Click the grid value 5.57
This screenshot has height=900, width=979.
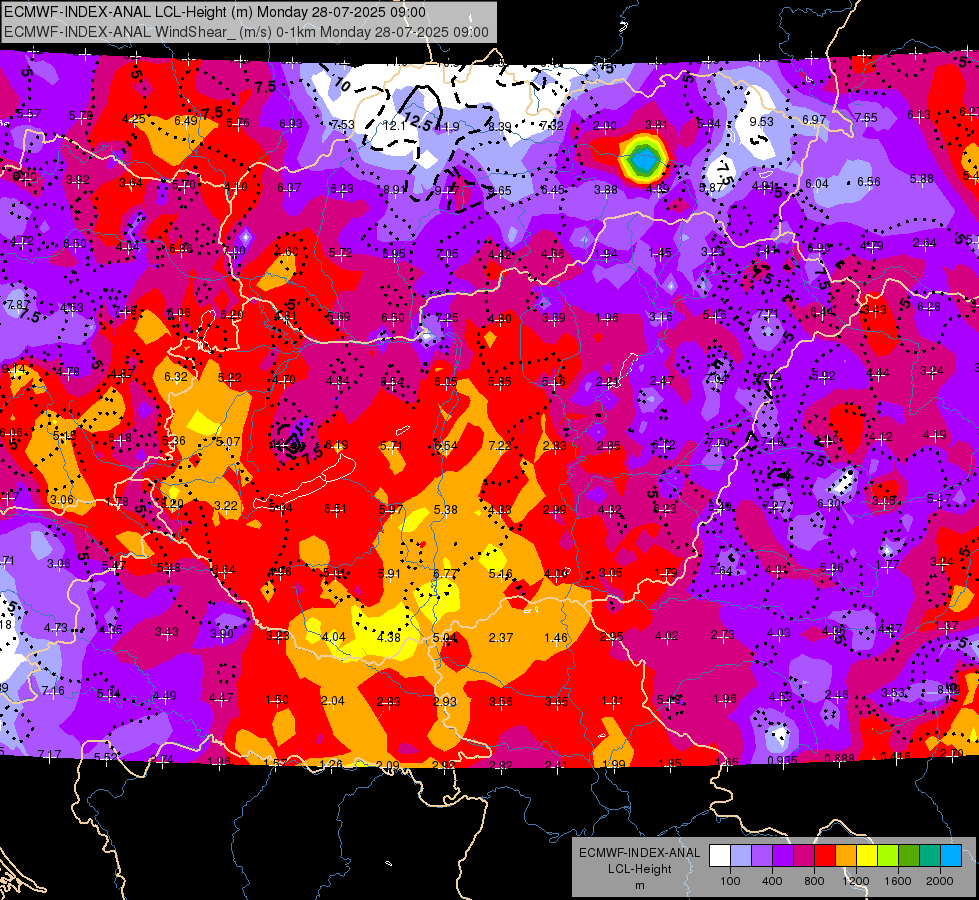click(x=29, y=114)
